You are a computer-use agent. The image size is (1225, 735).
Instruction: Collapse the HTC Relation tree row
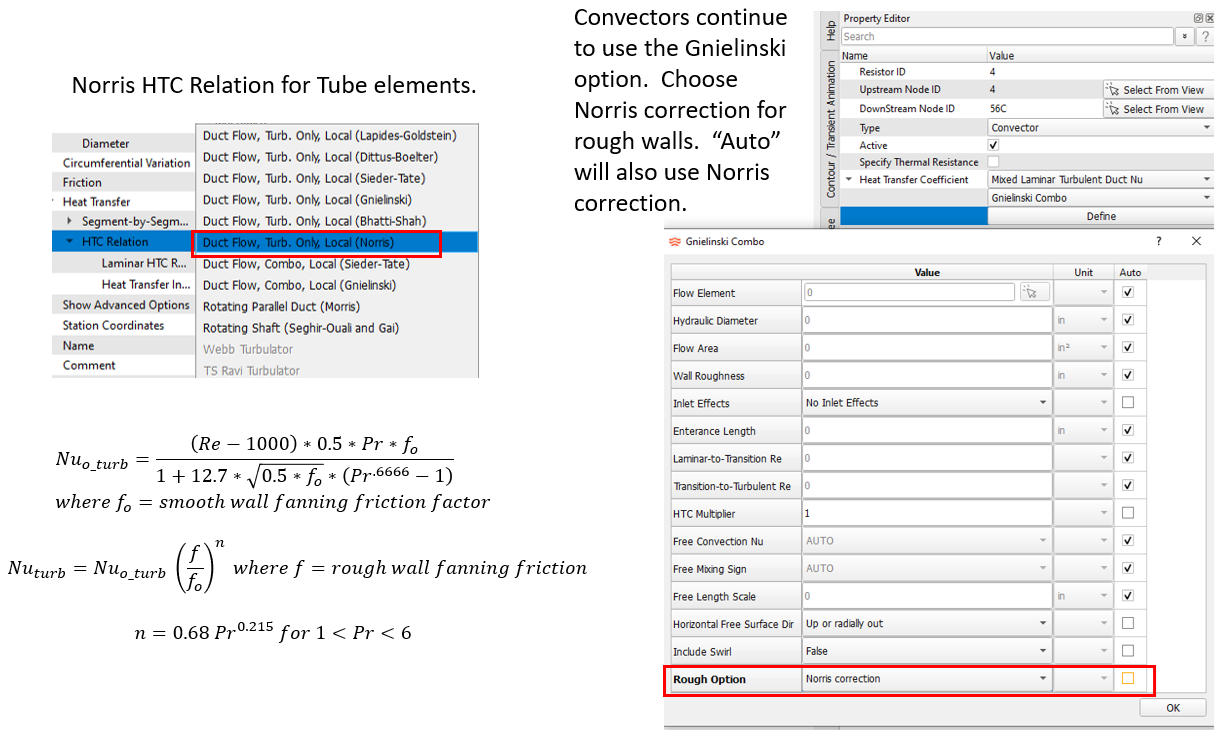[69, 242]
